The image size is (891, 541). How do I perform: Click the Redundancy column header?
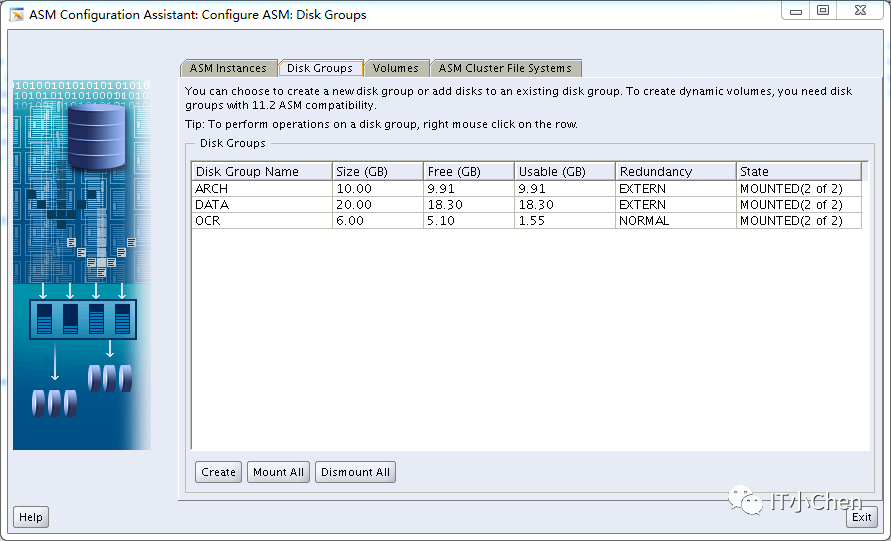(x=676, y=172)
